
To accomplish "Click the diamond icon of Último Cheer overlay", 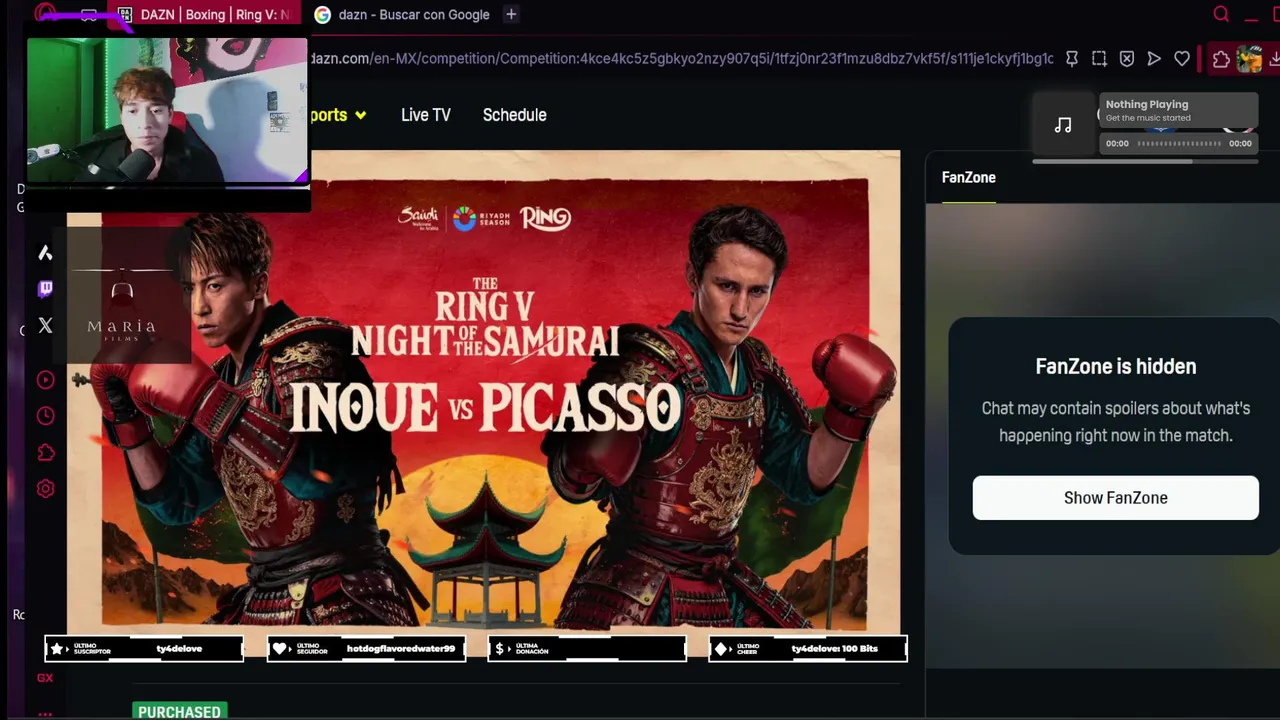I will (x=721, y=649).
